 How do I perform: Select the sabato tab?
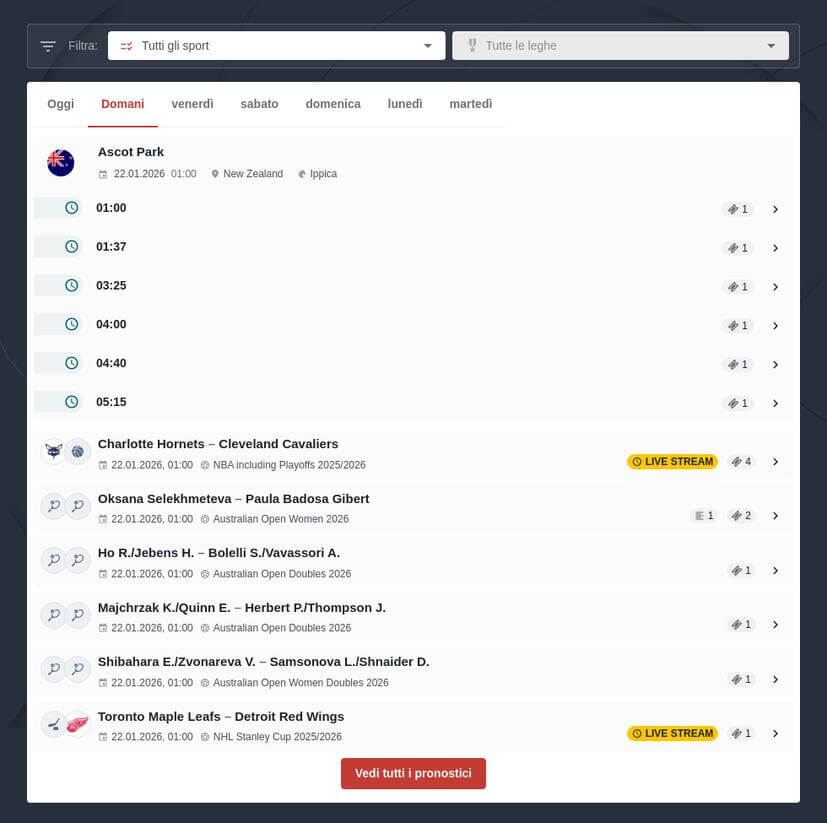coord(259,104)
